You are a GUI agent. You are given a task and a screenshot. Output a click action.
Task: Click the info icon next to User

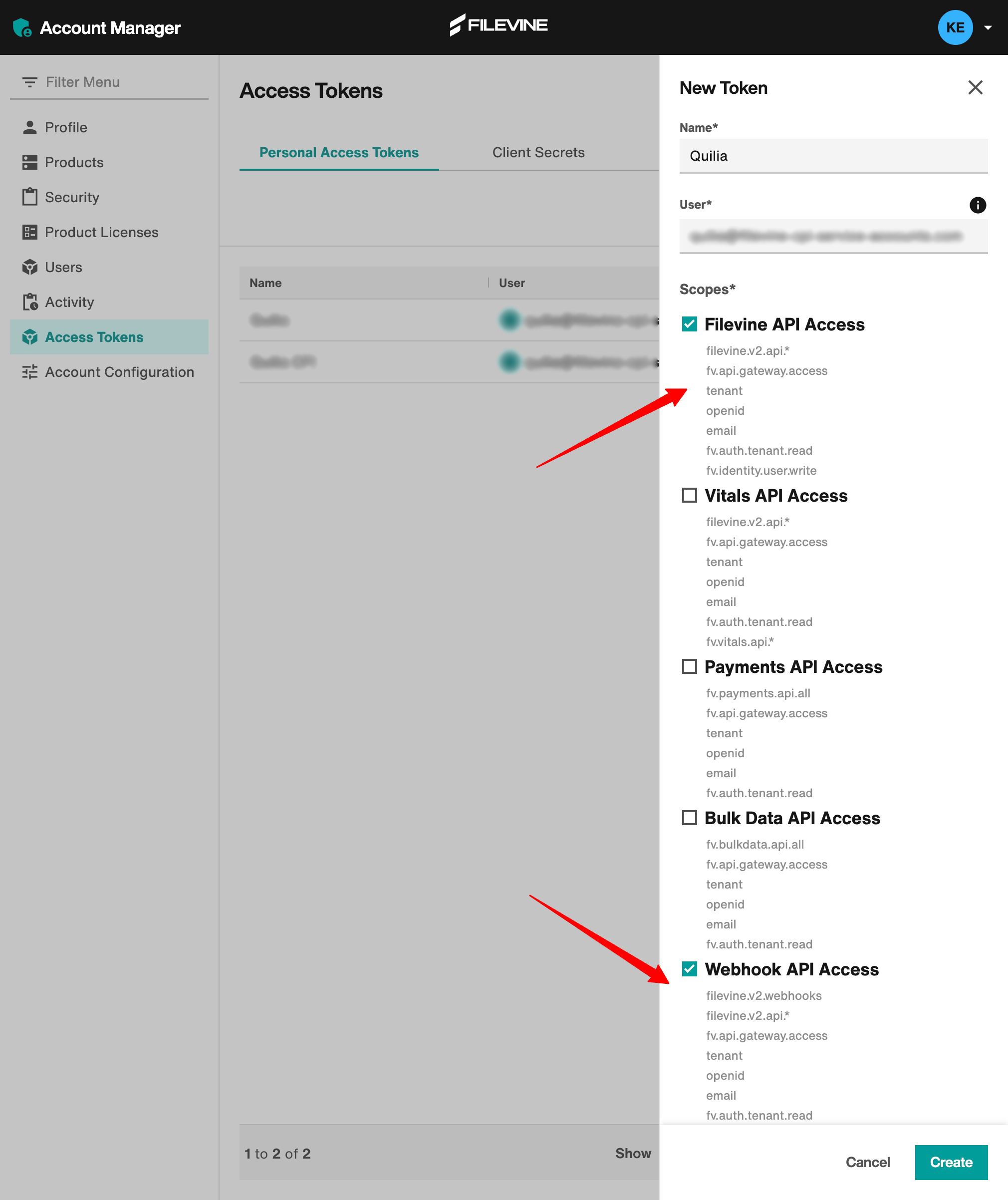[978, 205]
